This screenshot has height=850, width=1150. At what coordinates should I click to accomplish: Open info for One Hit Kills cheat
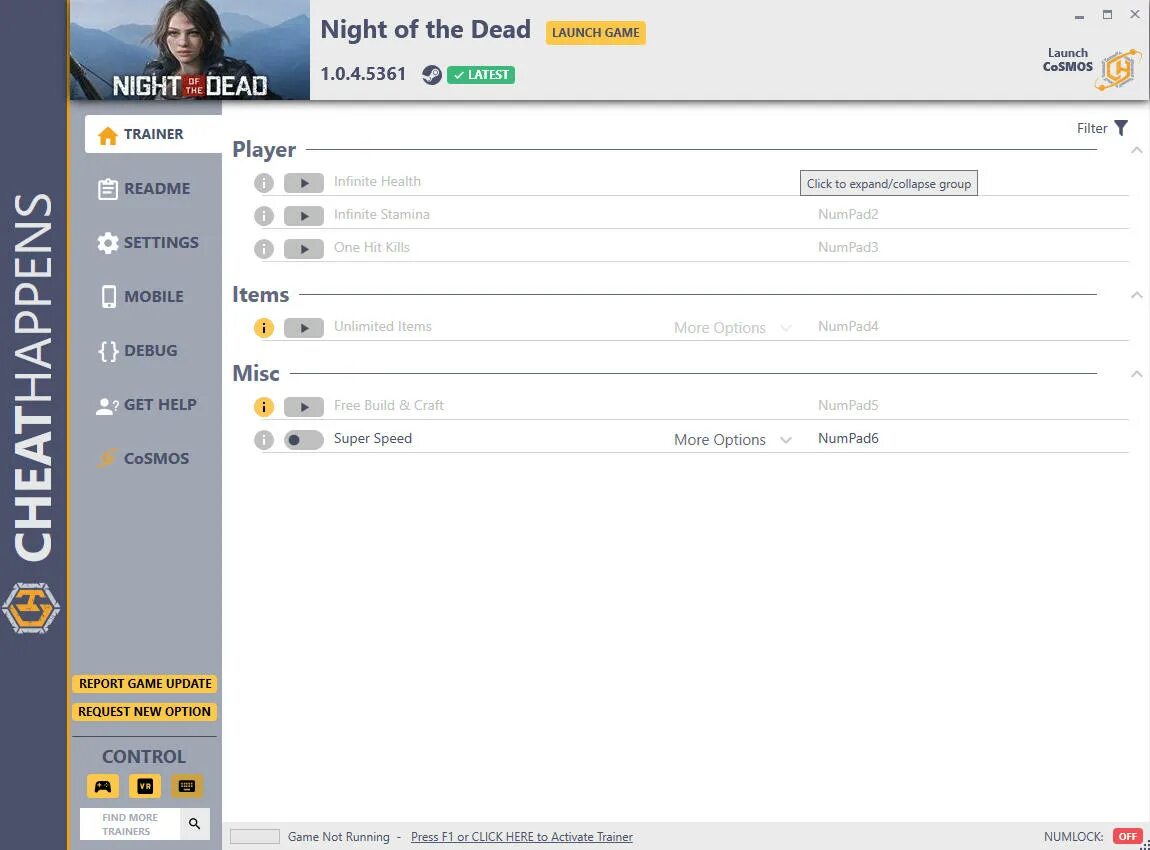point(263,249)
